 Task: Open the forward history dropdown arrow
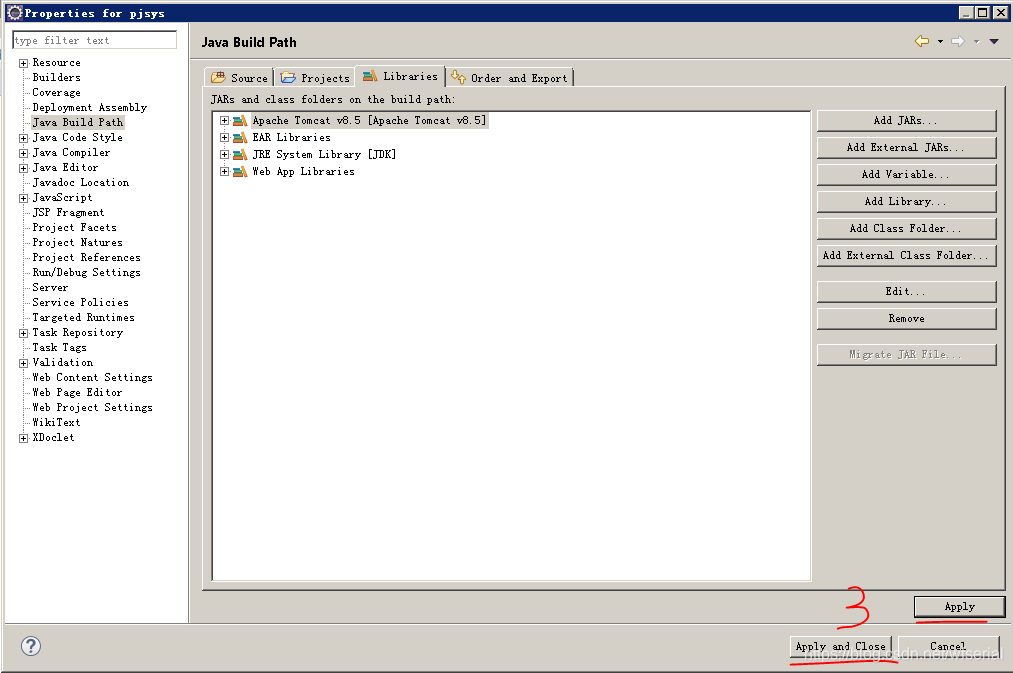click(x=976, y=42)
